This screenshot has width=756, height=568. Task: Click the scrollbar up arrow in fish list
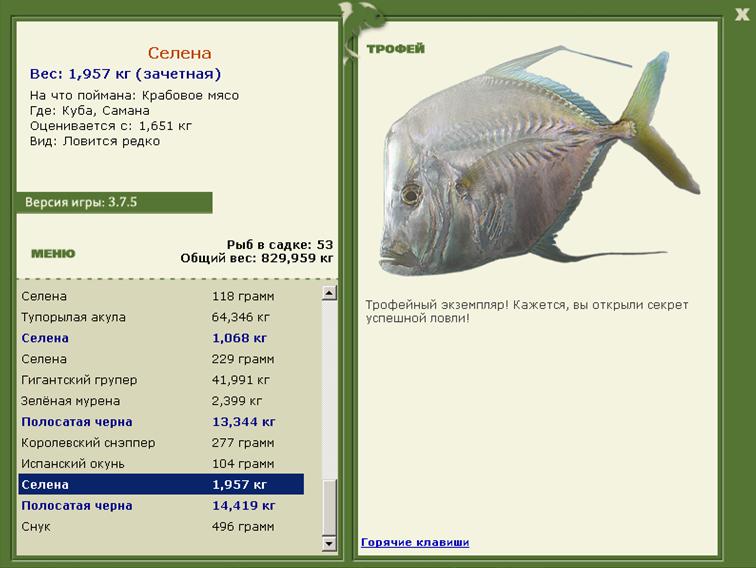click(328, 293)
